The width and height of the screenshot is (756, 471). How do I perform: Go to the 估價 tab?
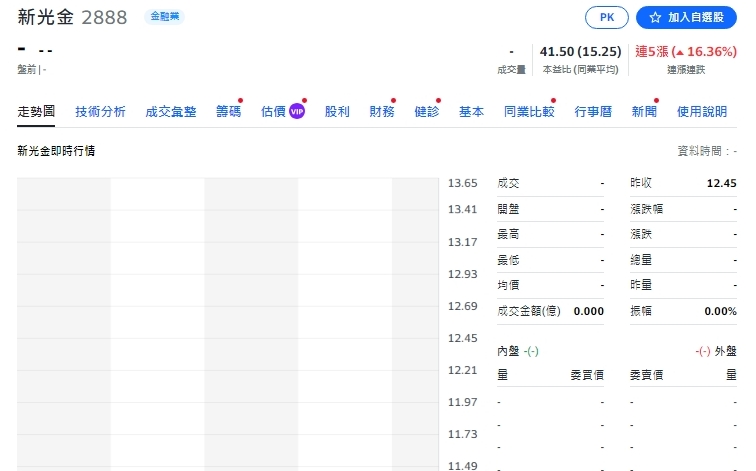(x=273, y=112)
